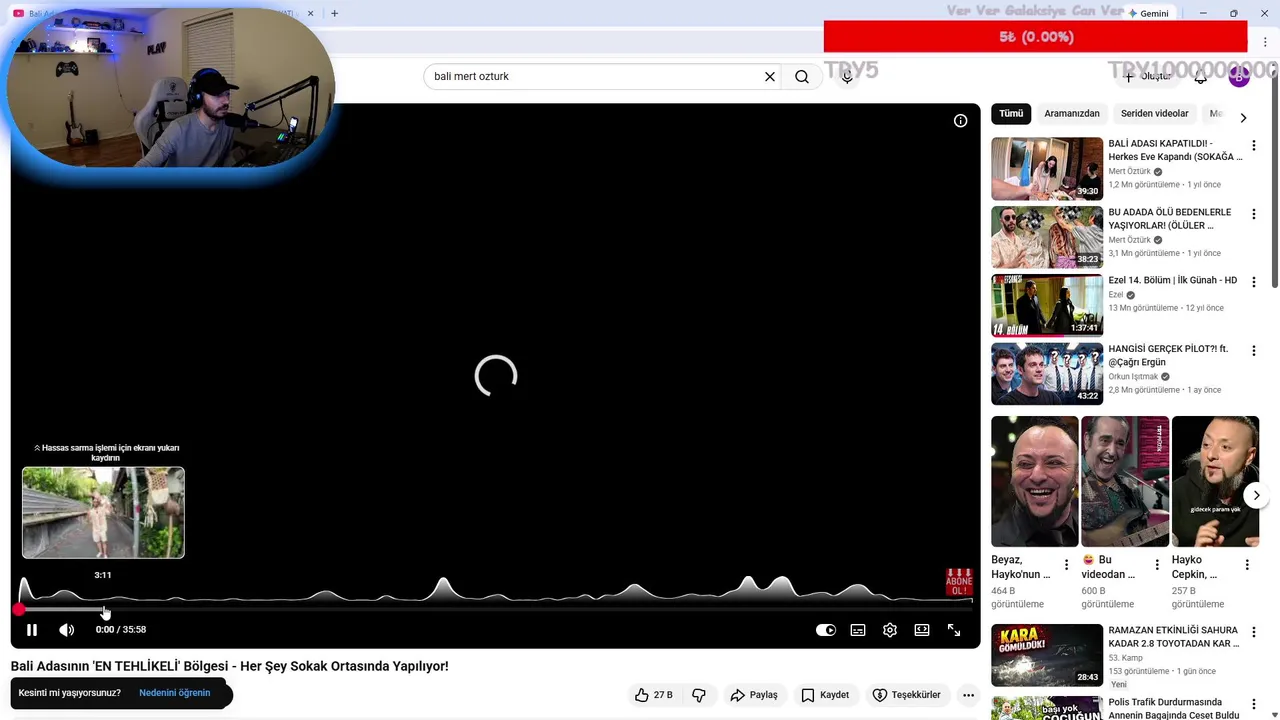Viewport: 1280px width, 720px height.
Task: Open the player settings gear
Action: point(890,630)
